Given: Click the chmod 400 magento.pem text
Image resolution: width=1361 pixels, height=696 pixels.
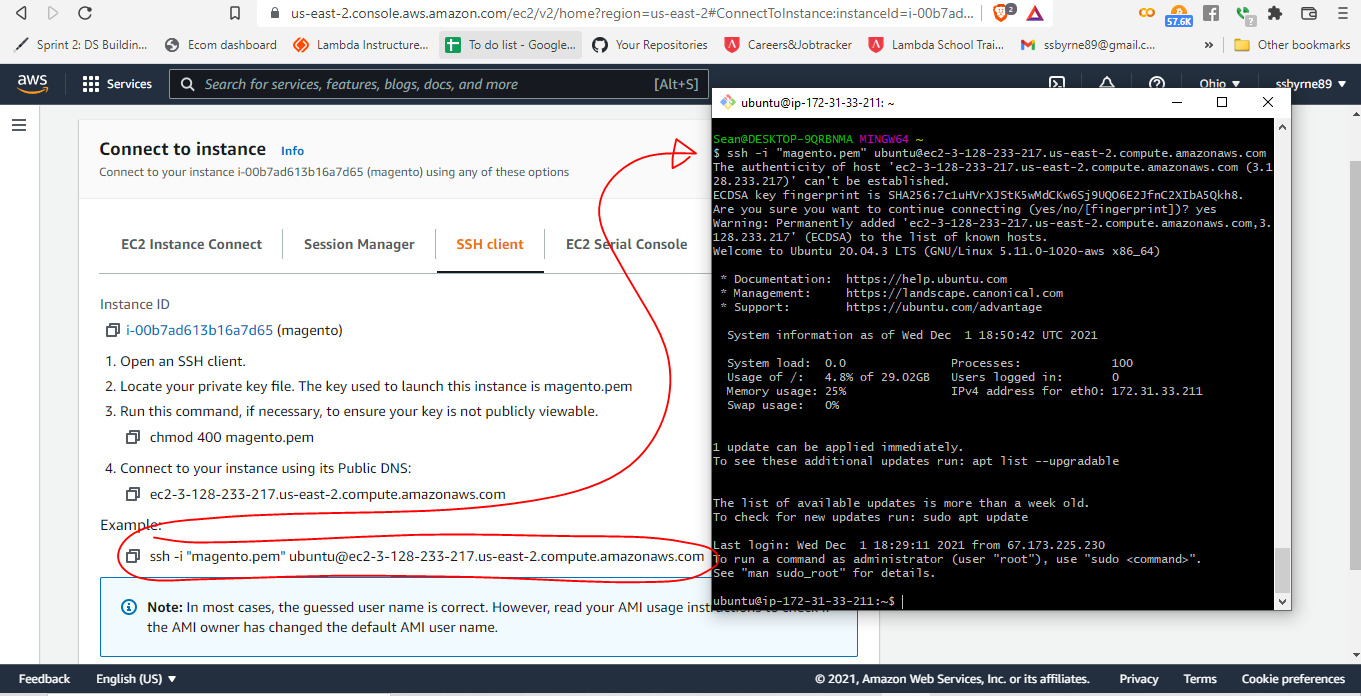Looking at the screenshot, I should (x=232, y=437).
